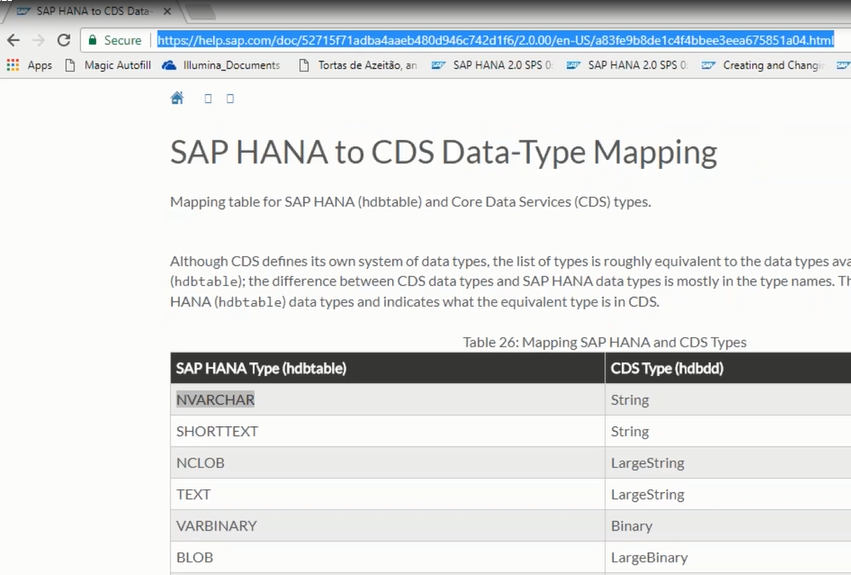This screenshot has height=575, width=851.
Task: Click the cloud icon on Illumina_Documents bookmark
Action: pyautogui.click(x=169, y=65)
